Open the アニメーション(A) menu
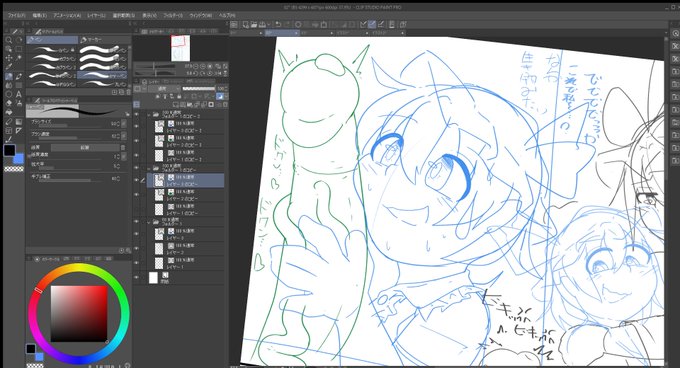 click(x=67, y=15)
